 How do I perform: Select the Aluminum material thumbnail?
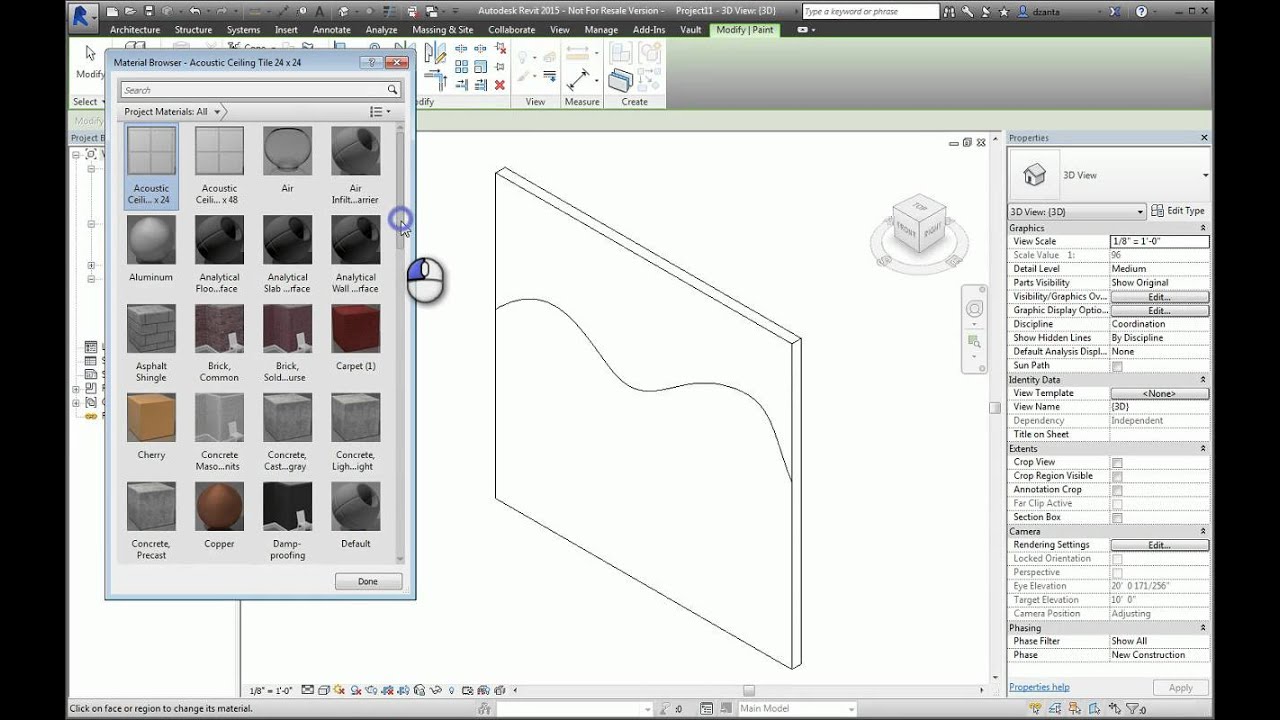point(151,240)
